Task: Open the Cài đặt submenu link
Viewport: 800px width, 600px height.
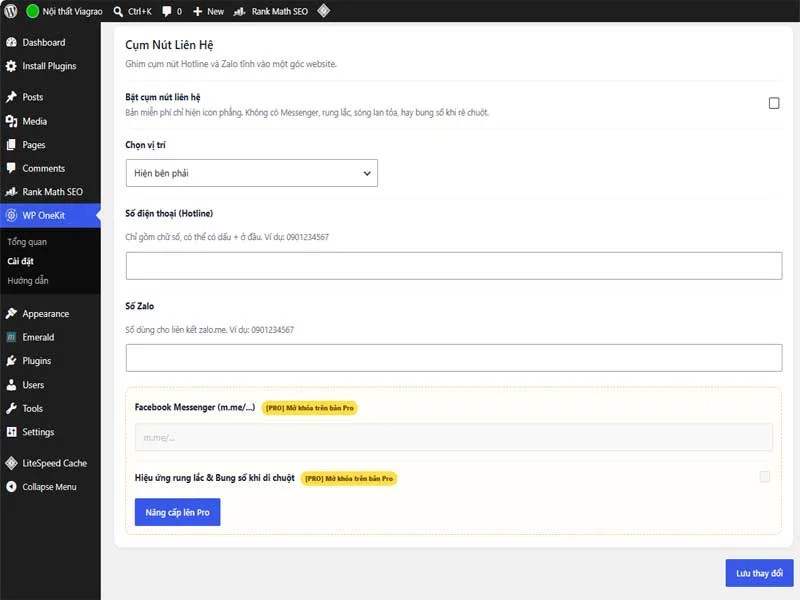Action: tap(20, 261)
